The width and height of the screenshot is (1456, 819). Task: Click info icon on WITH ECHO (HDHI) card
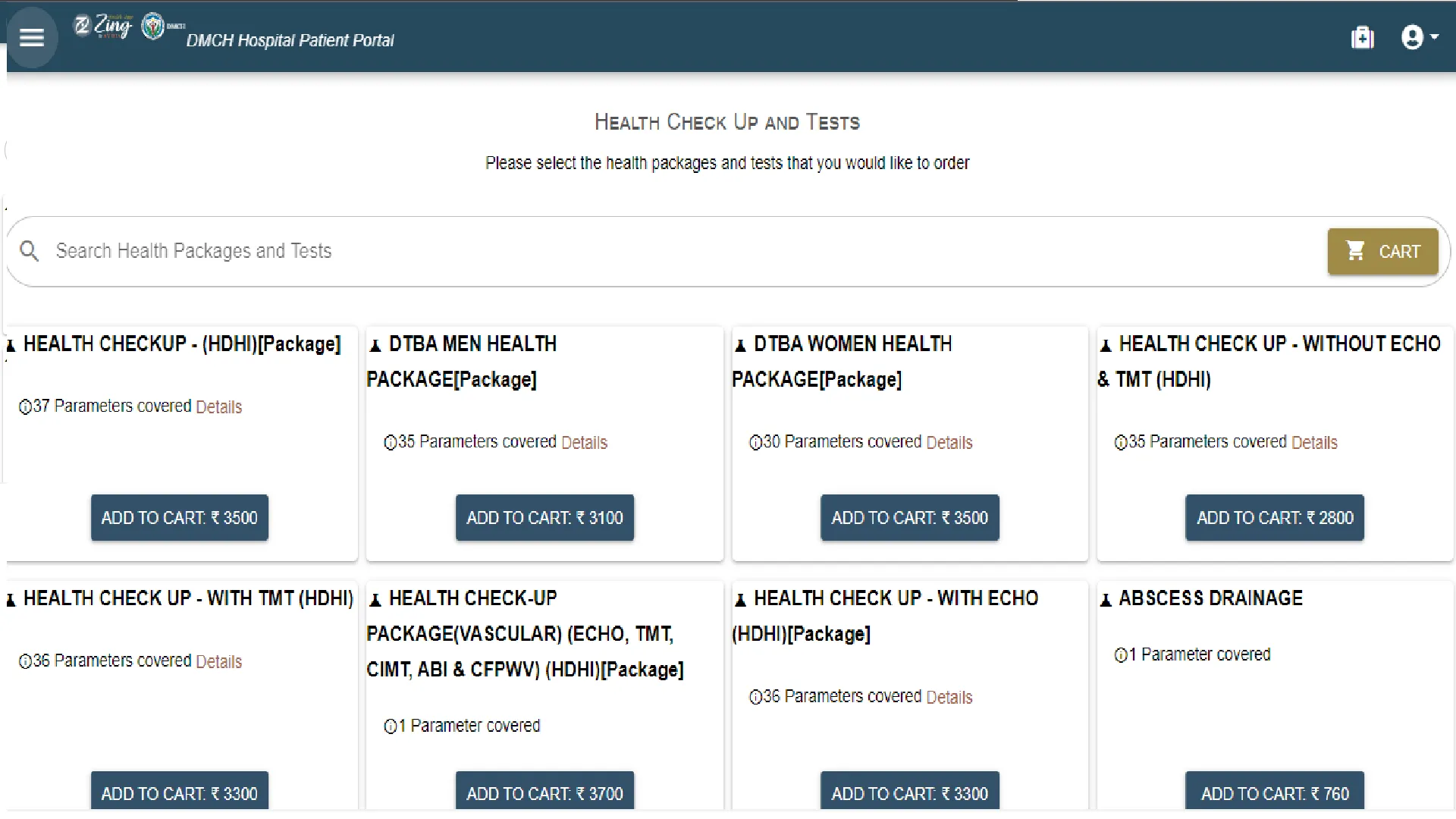[755, 698]
